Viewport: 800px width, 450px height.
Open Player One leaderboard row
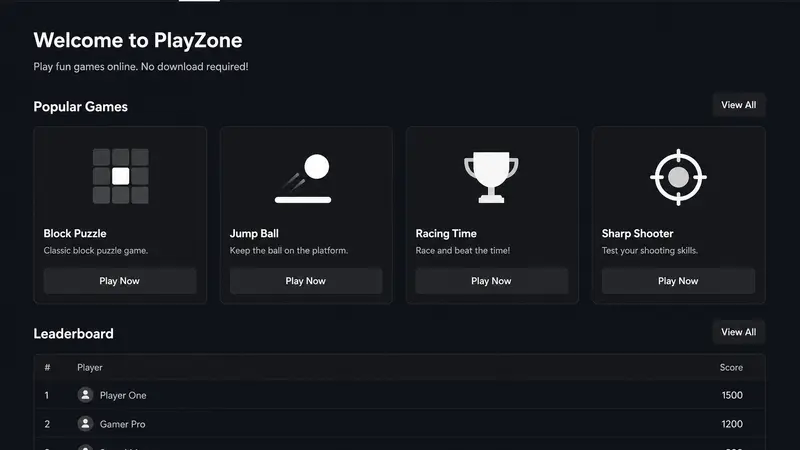[x=399, y=395]
